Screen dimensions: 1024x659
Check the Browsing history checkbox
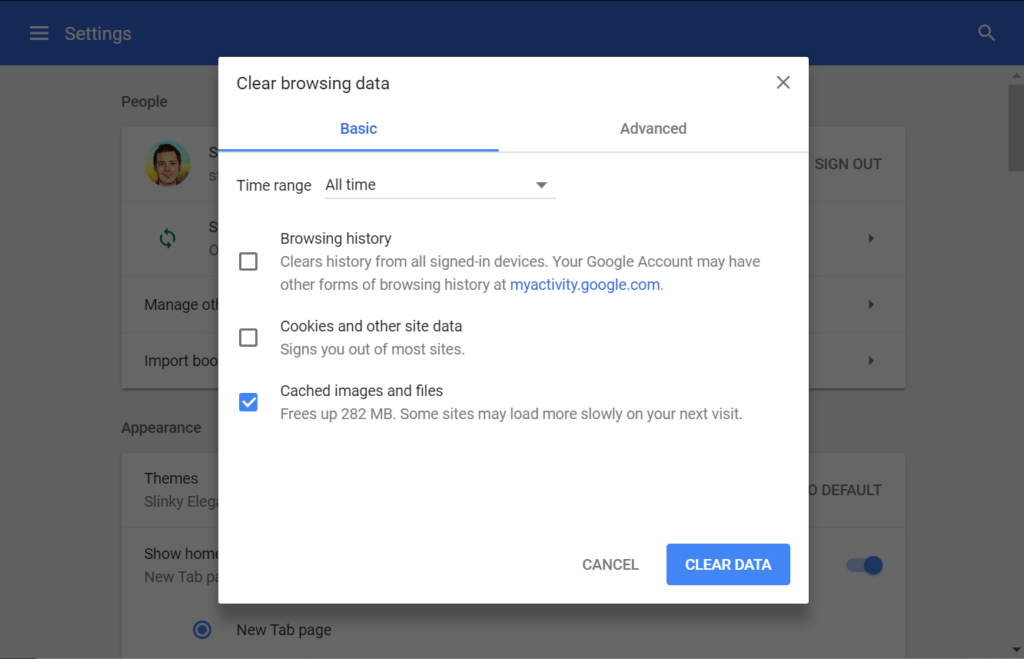point(248,260)
